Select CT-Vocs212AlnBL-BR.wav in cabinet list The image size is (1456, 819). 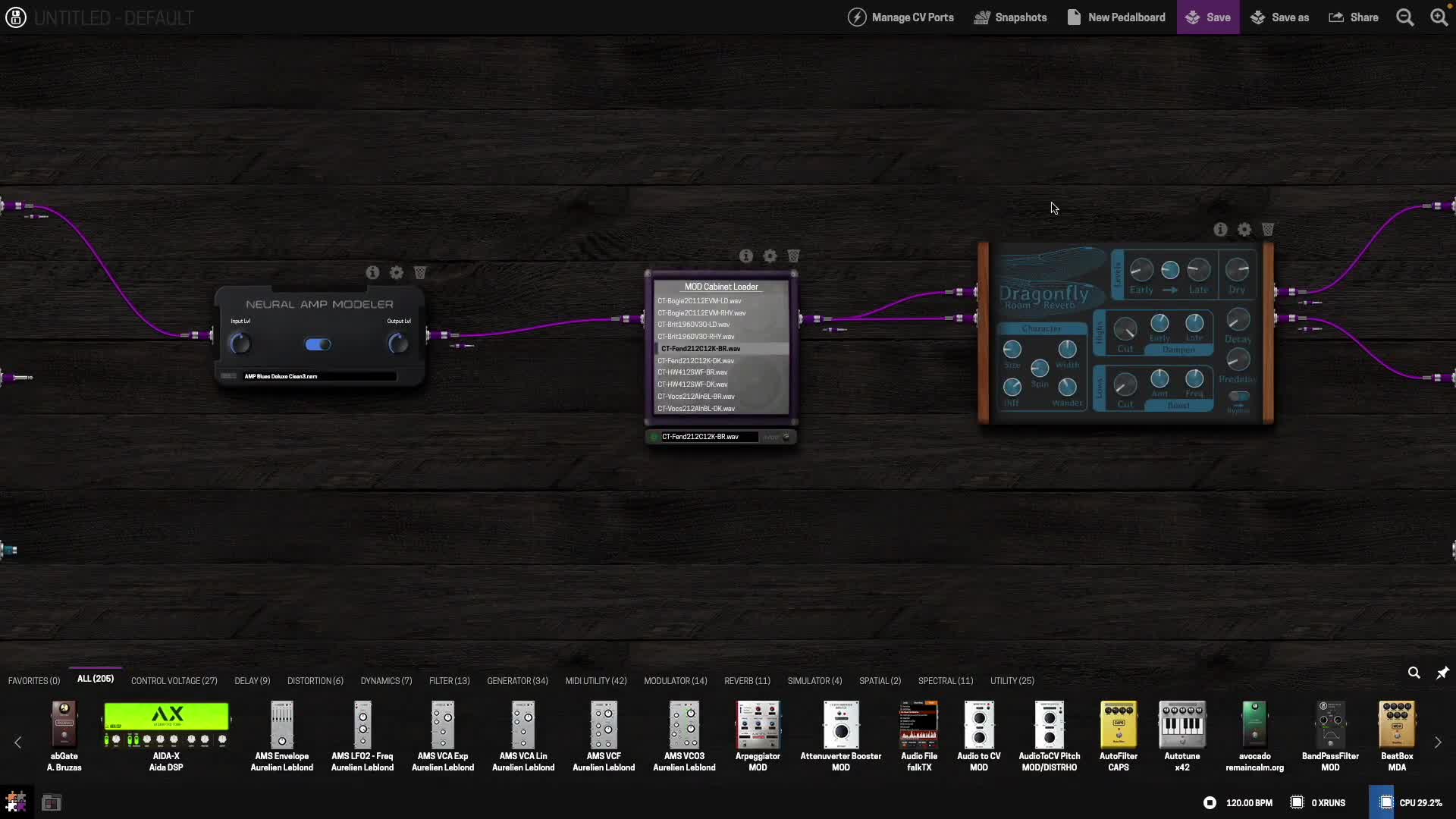720,397
